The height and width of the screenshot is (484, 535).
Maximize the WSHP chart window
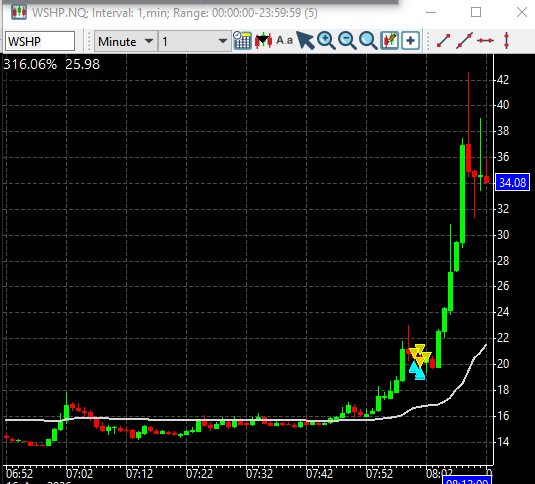pos(476,12)
